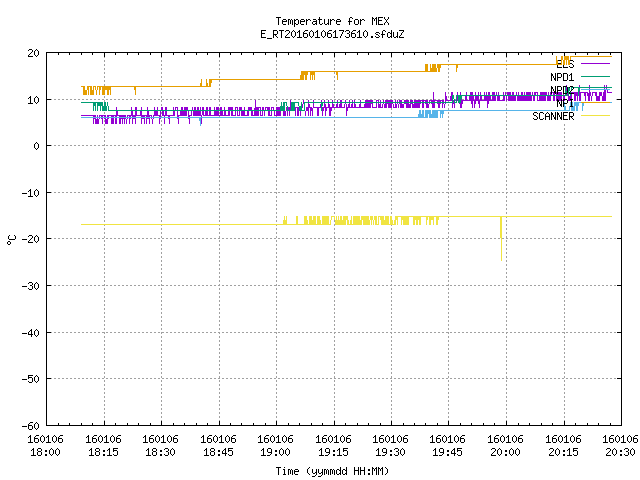Viewport: 640px width, 480px height.
Task: Click the x-axis tick label '160106 18:00'
Action: pos(45,445)
